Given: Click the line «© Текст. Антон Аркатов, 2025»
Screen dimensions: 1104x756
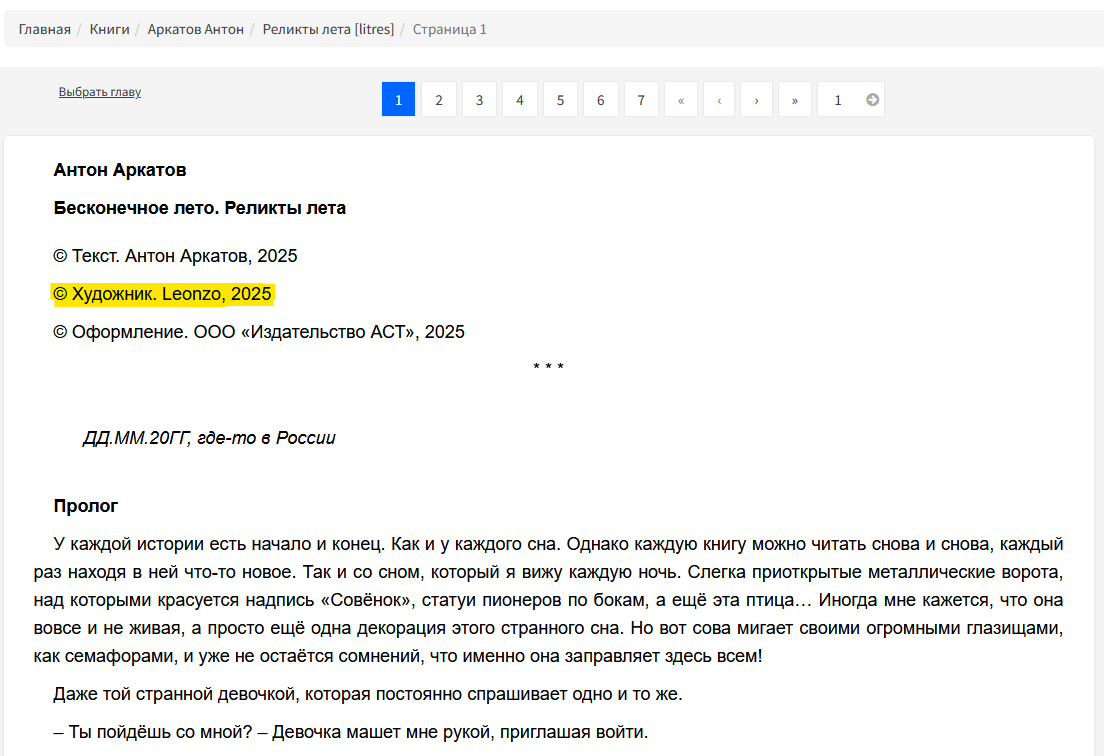Looking at the screenshot, I should [x=175, y=256].
